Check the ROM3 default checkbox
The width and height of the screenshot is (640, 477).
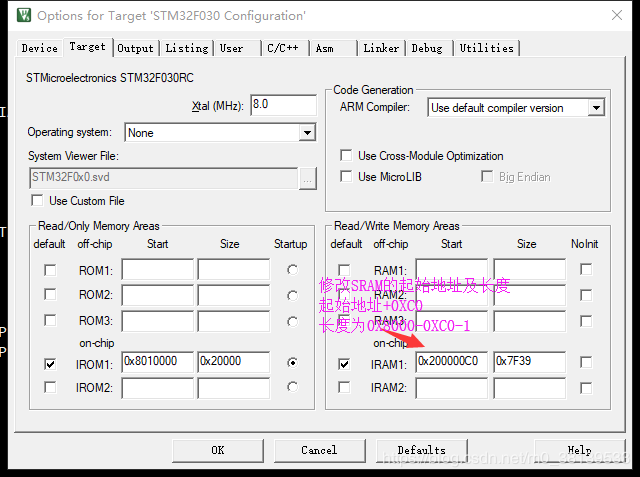tap(50, 320)
